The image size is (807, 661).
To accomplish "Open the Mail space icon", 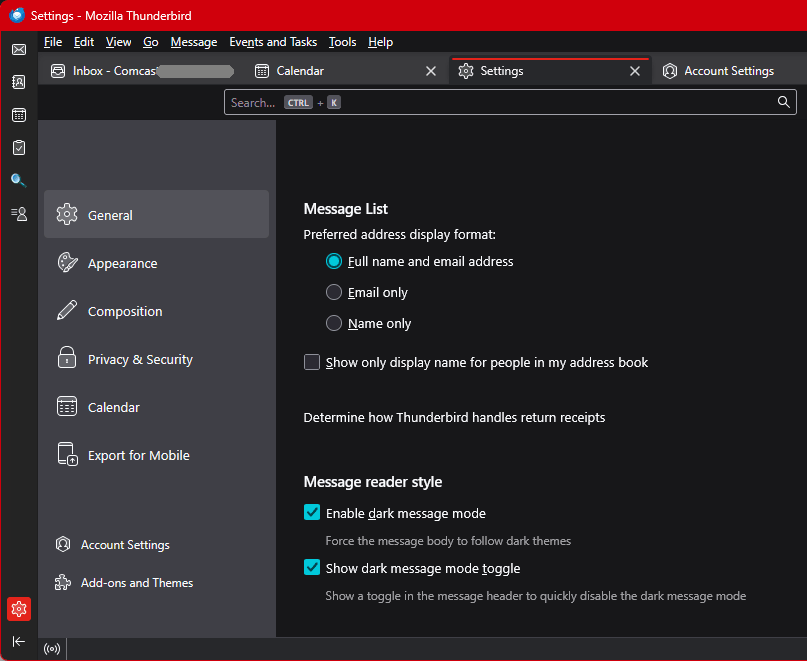I will [x=19, y=49].
